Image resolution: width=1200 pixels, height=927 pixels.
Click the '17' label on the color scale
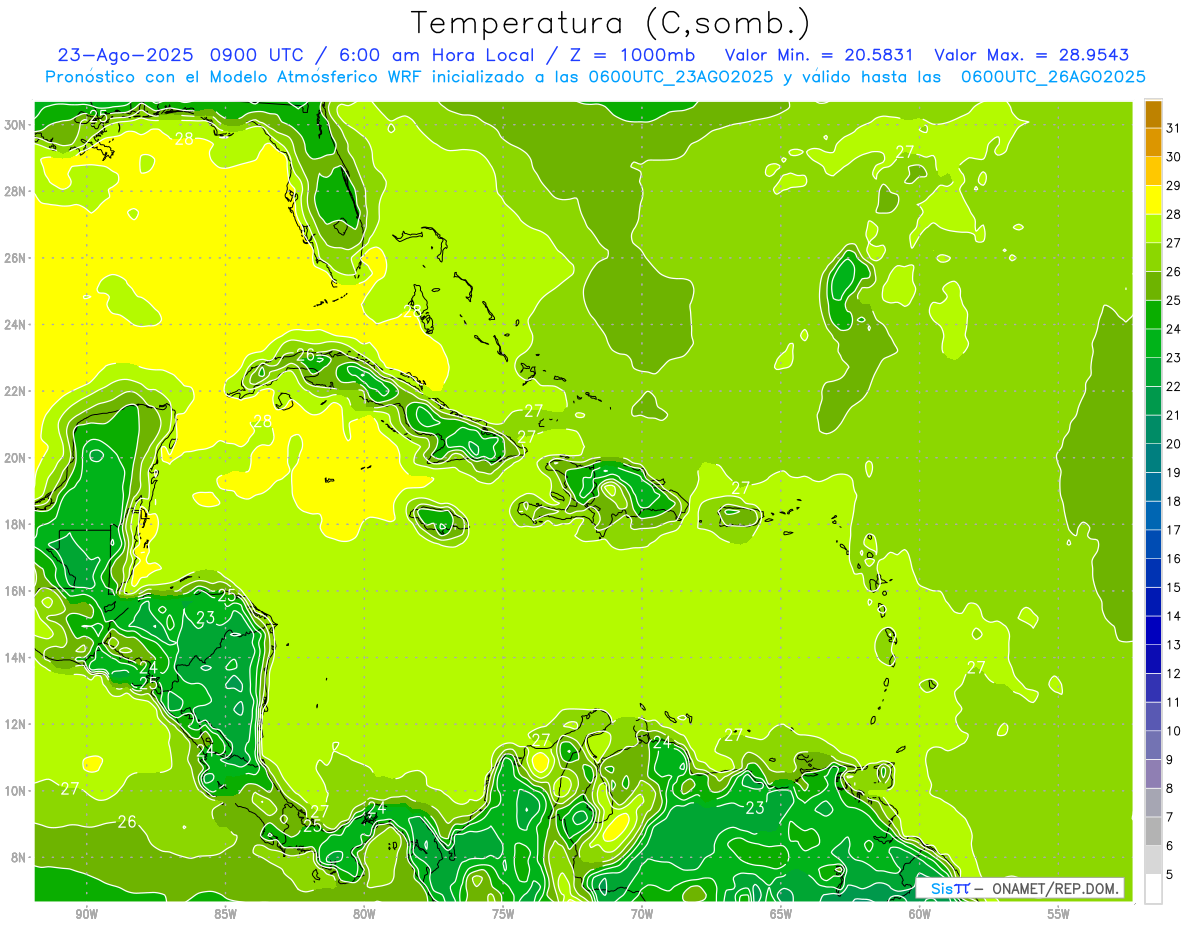tap(1173, 530)
